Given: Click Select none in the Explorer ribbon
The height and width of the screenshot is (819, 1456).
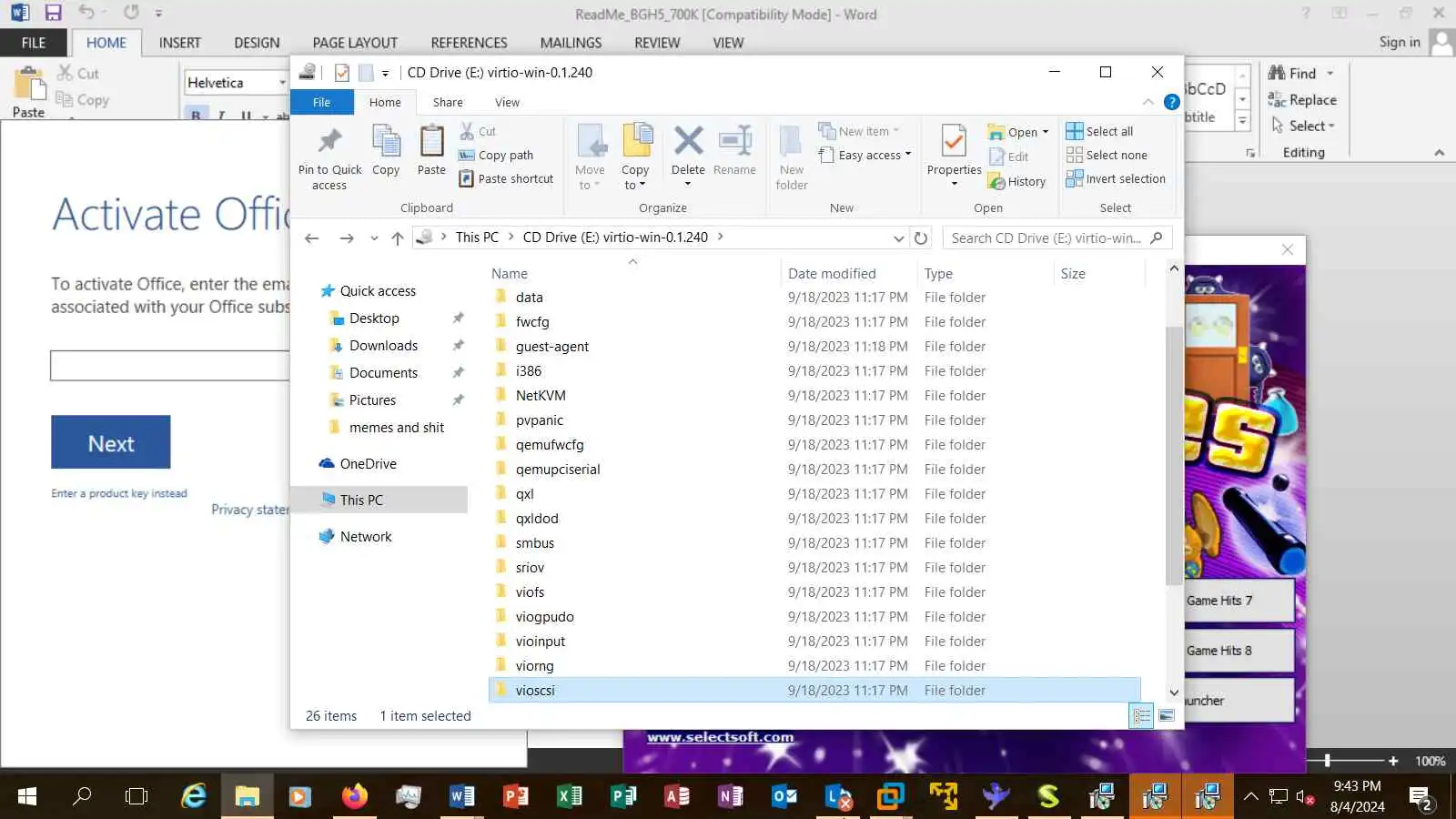Looking at the screenshot, I should pos(1107,156).
